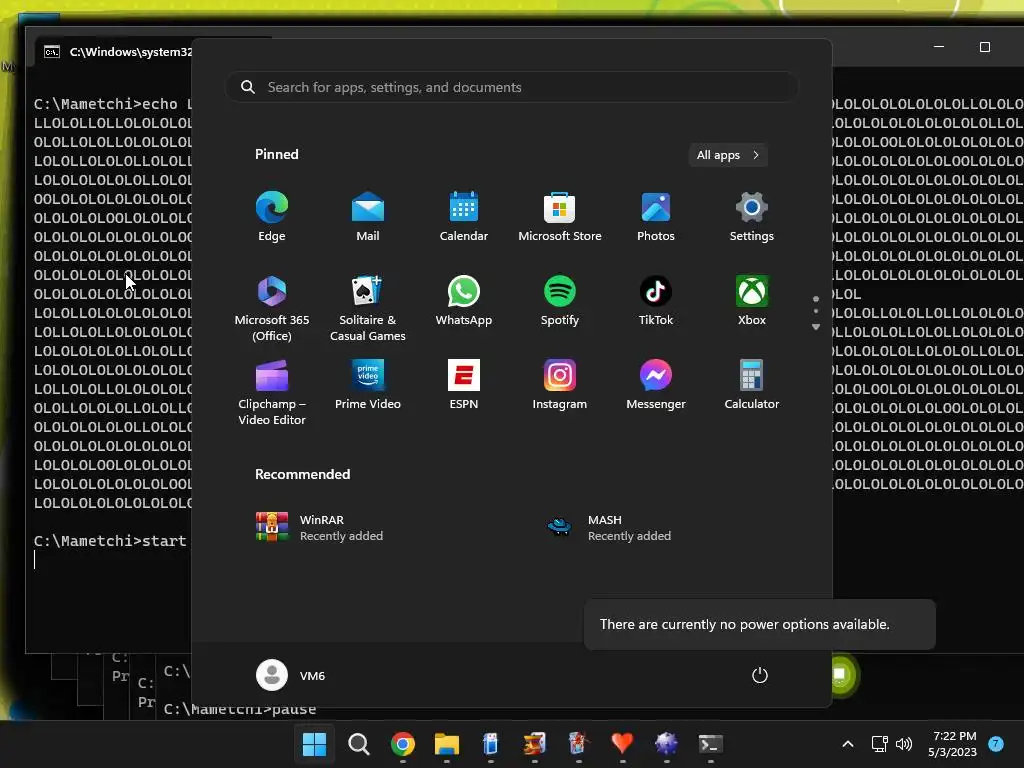Open notification center badge
This screenshot has height=768, width=1024.
[996, 744]
